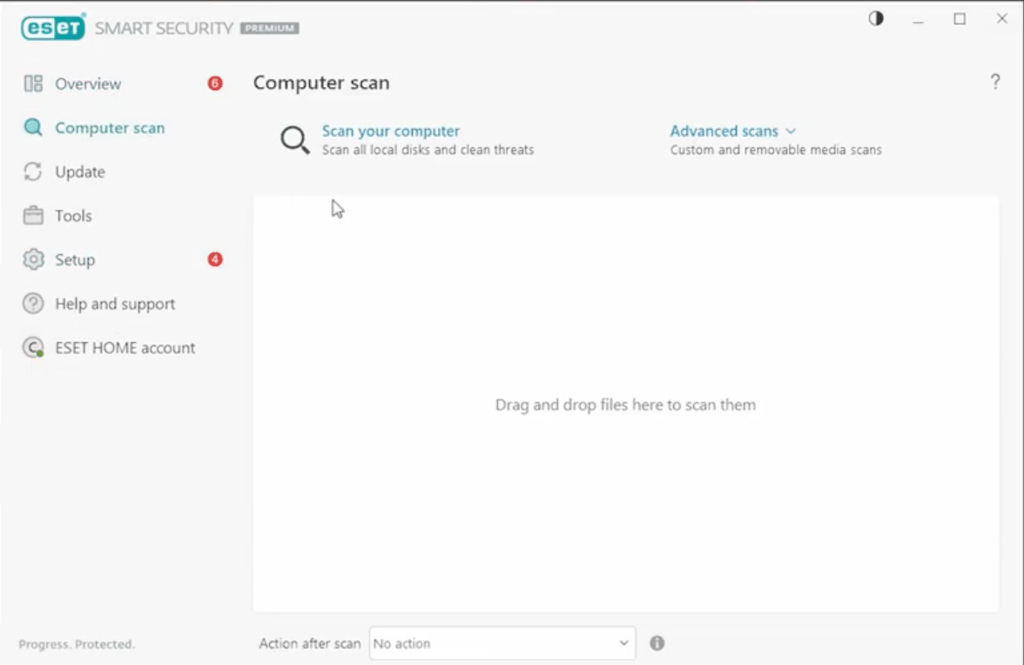Open the Overview section
Screen dimensions: 1024x665
point(88,84)
